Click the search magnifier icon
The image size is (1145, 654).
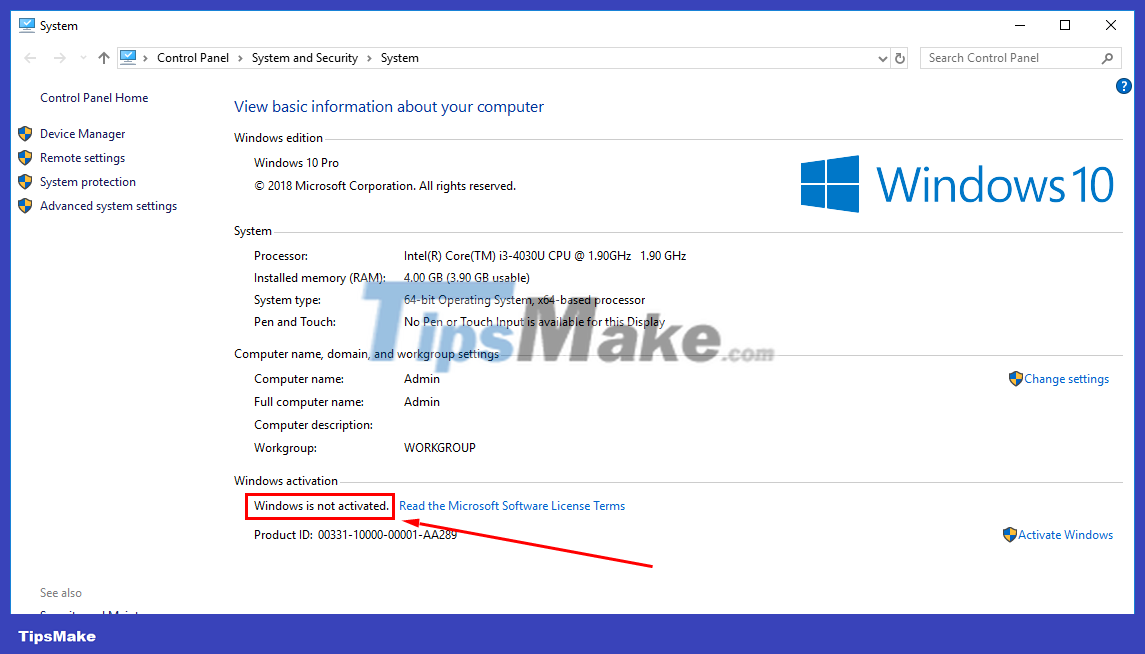(1105, 57)
